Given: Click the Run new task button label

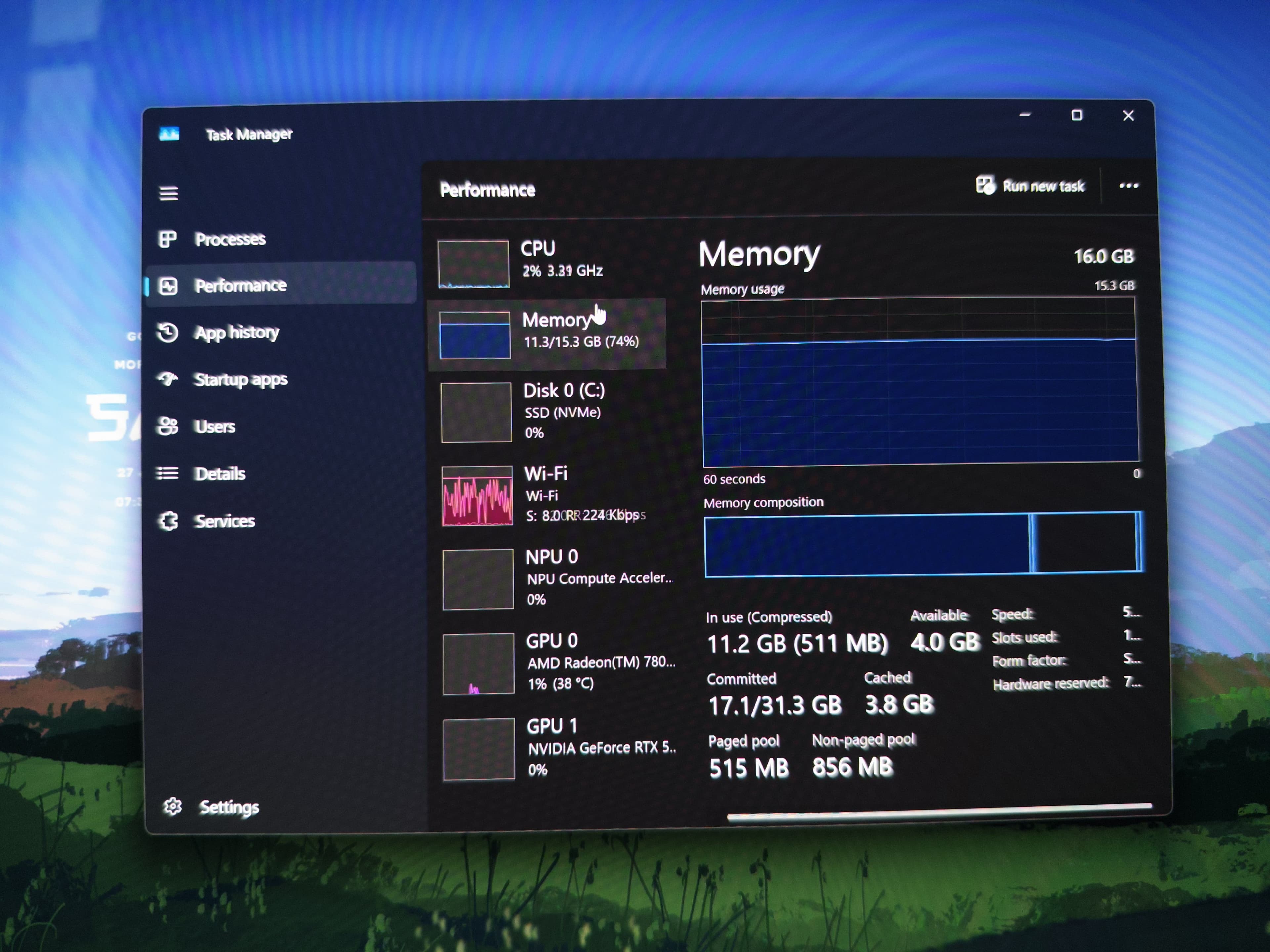Looking at the screenshot, I should (x=1043, y=186).
